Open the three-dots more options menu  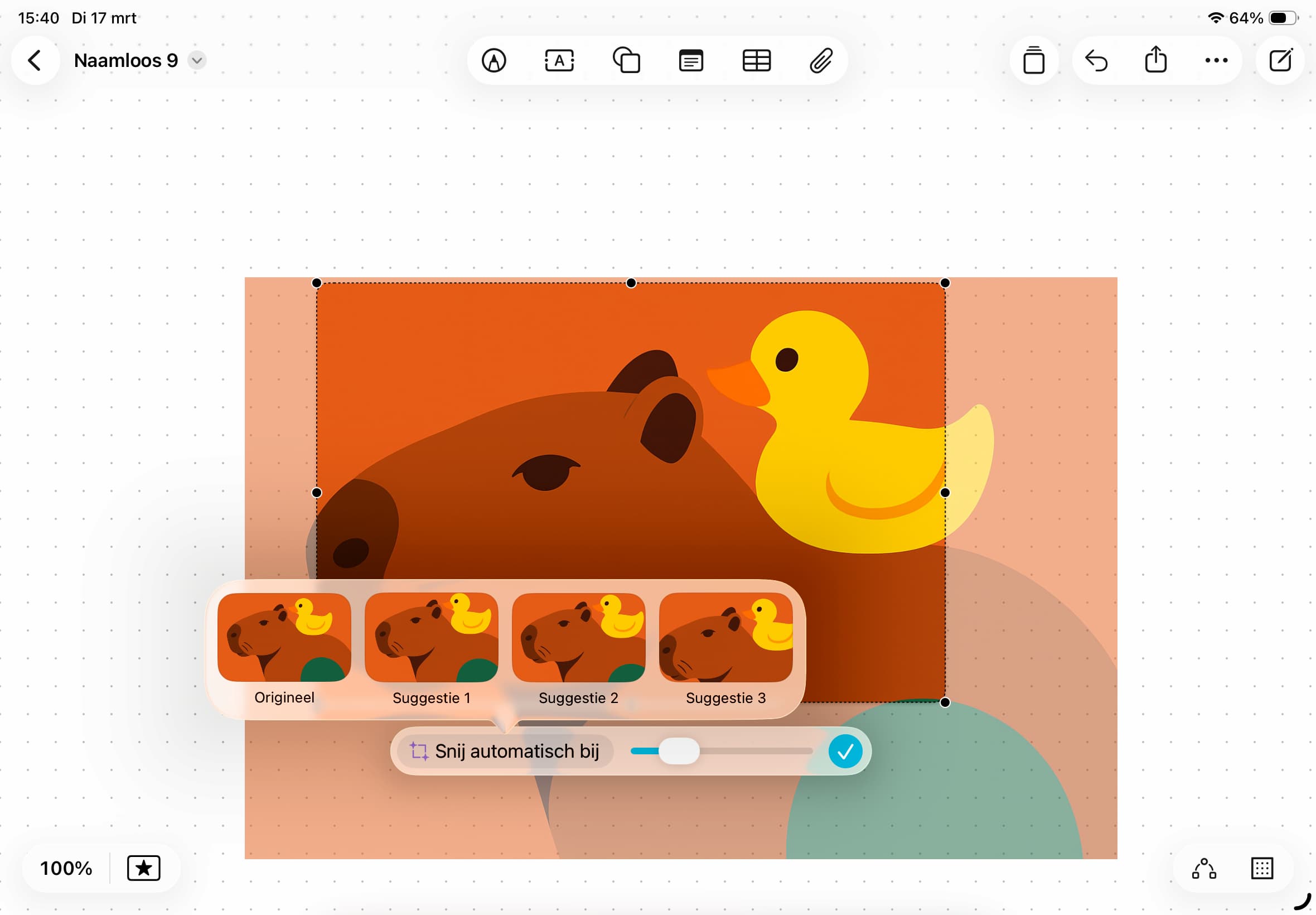click(1216, 60)
